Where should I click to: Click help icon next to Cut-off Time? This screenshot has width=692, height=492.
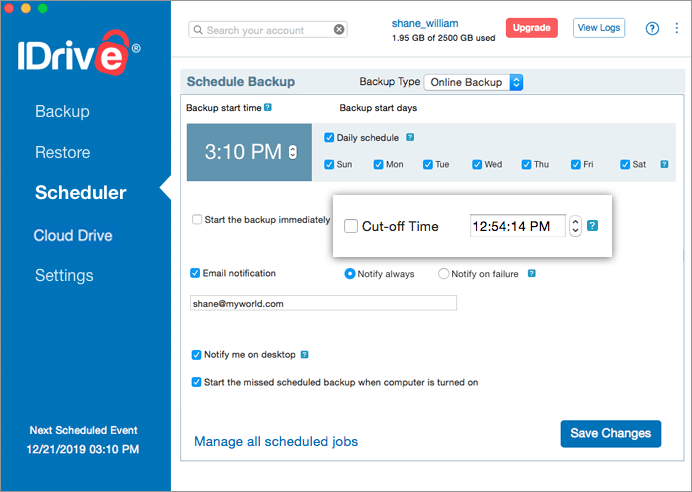(x=593, y=226)
